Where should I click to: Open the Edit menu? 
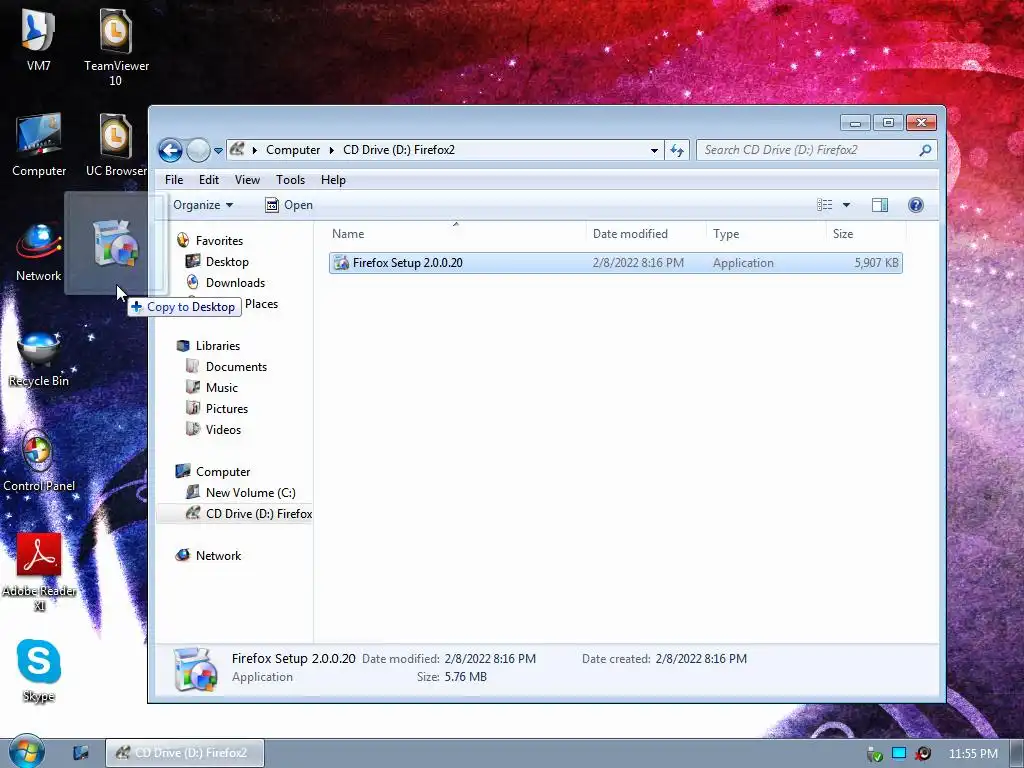(x=209, y=180)
